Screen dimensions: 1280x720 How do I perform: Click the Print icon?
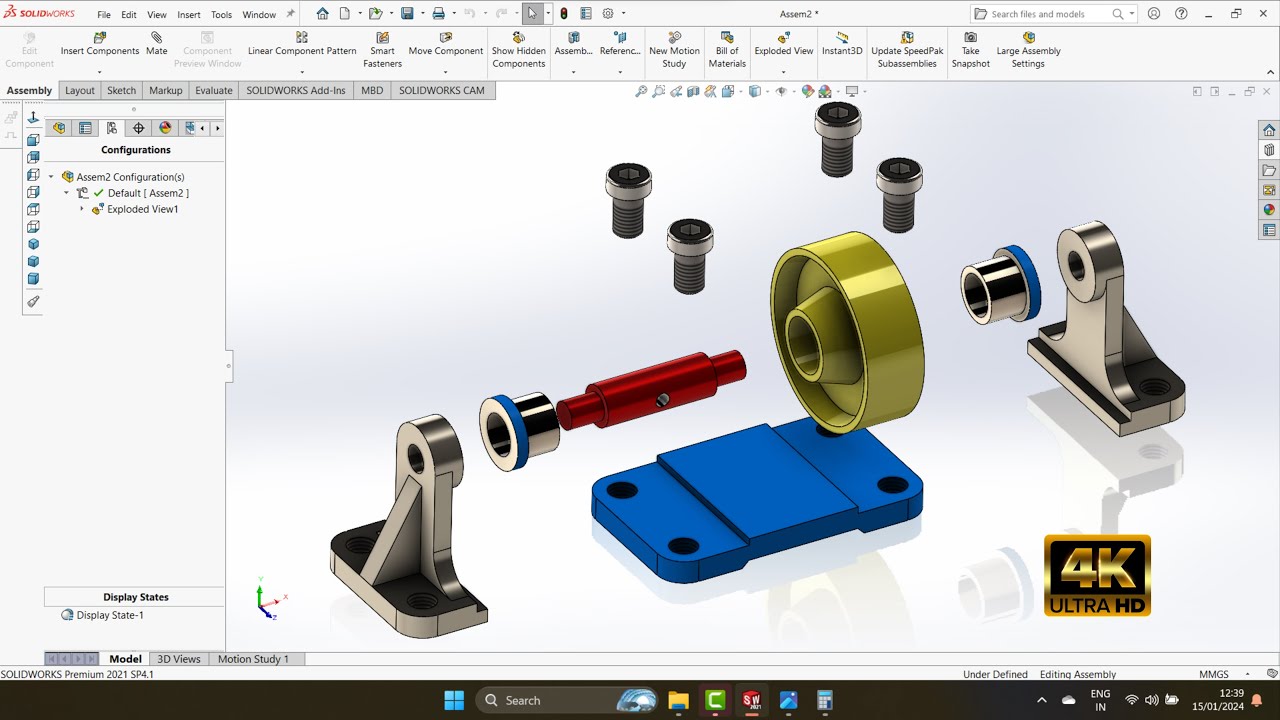pos(438,14)
